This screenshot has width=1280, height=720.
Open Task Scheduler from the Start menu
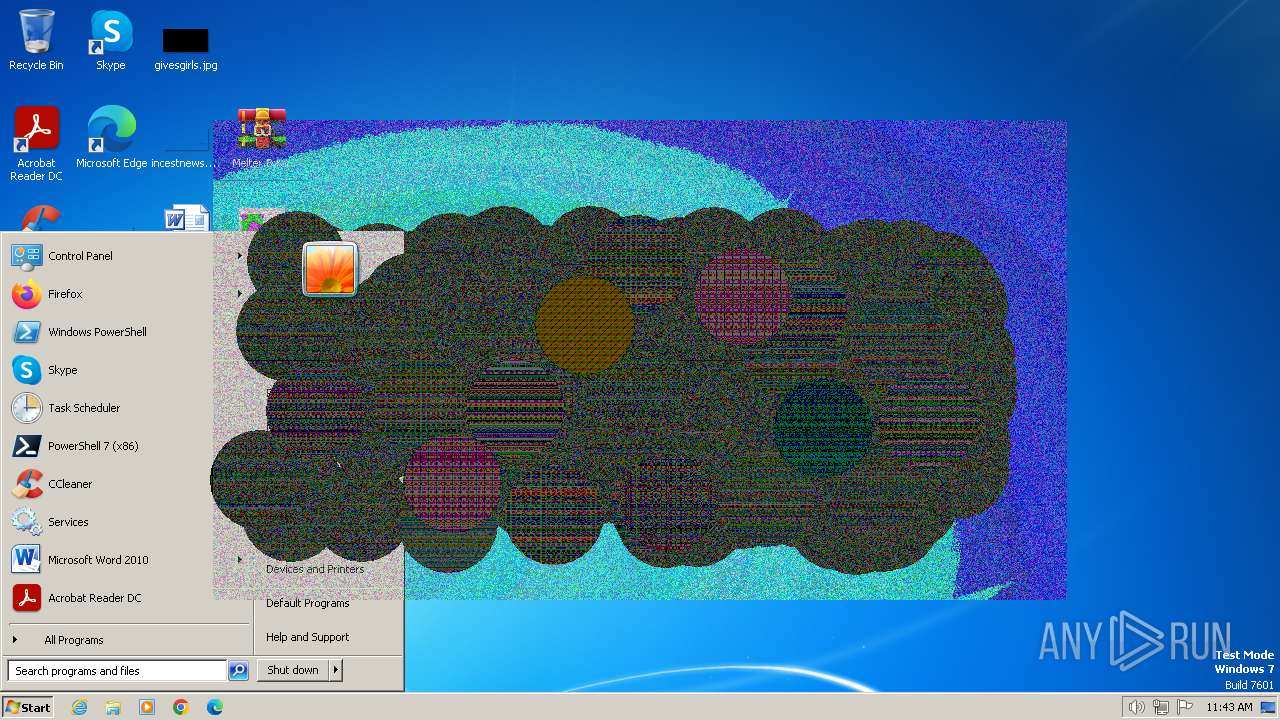[x=127, y=408]
